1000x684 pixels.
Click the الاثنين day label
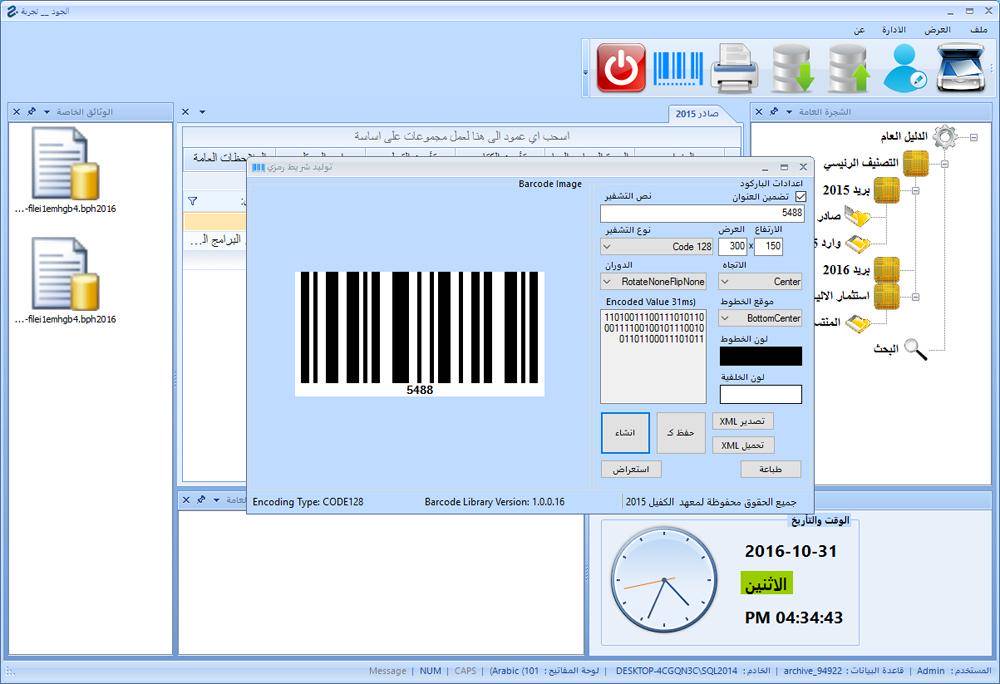click(766, 583)
